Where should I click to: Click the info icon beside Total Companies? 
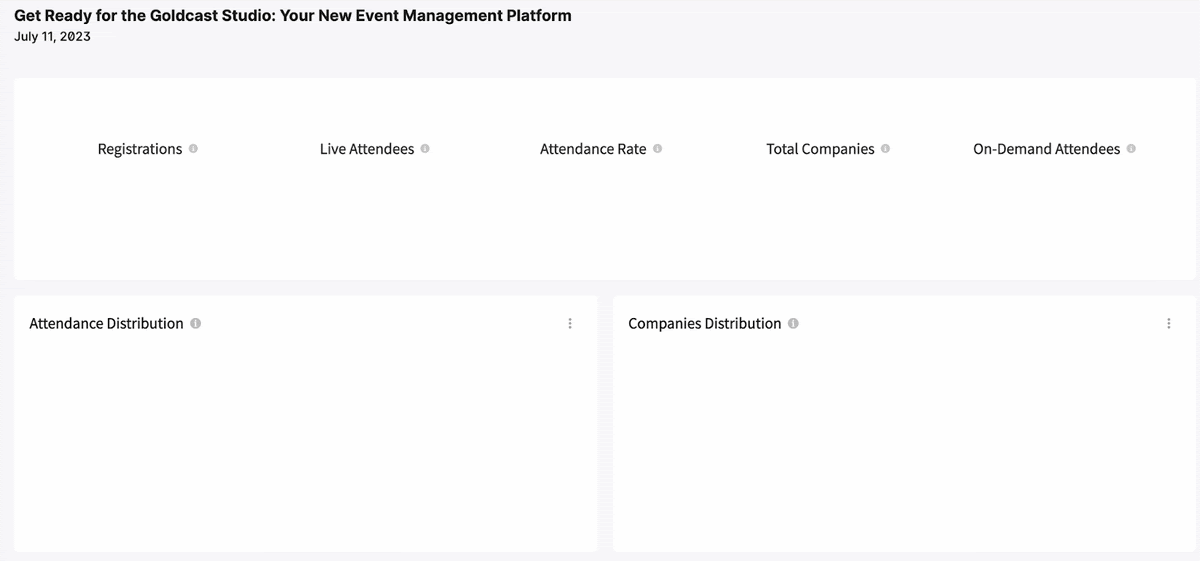[886, 149]
